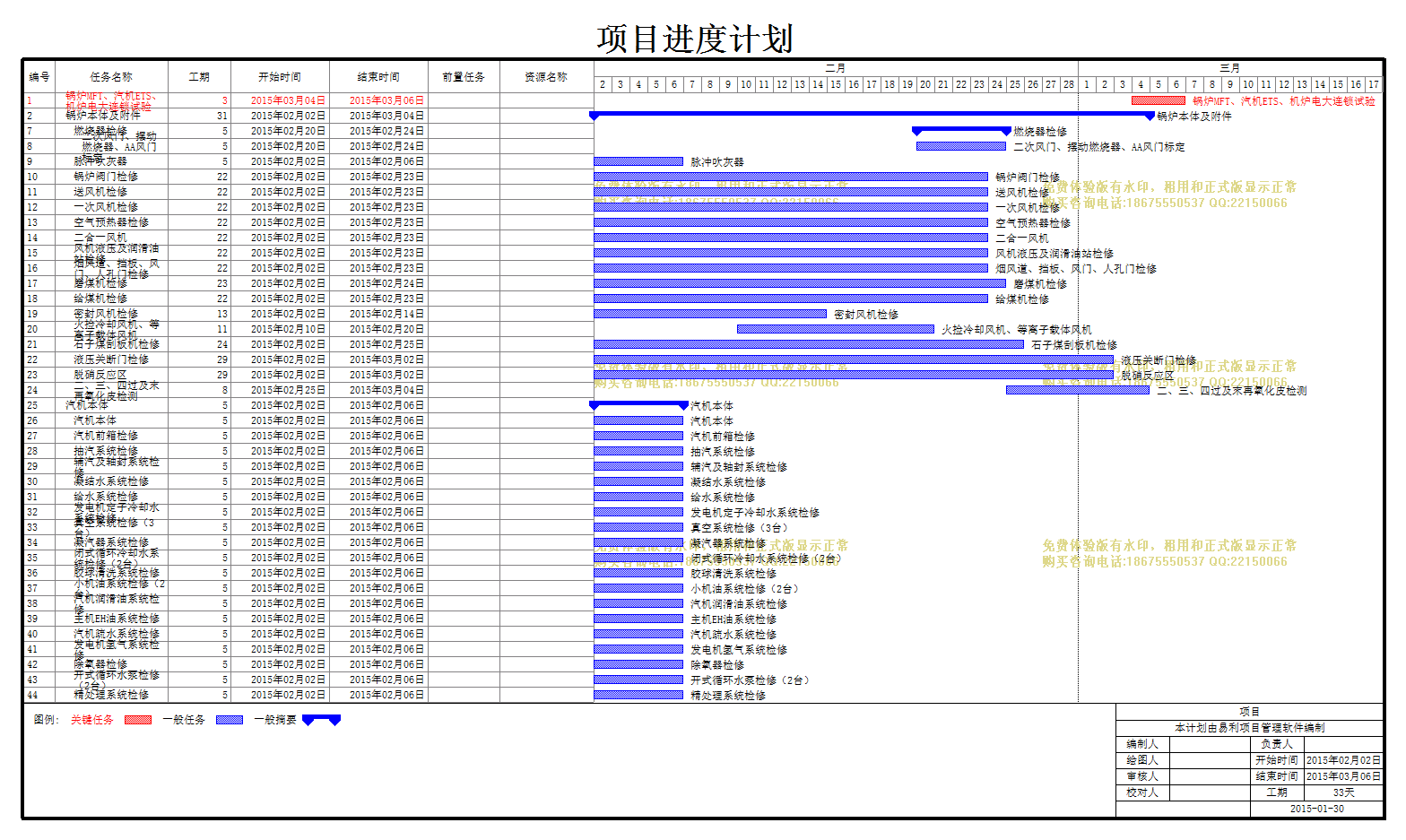The width and height of the screenshot is (1406, 840).
Task: Click the 送风机检修 label beside its Gantt bar
Action: pos(1022,193)
